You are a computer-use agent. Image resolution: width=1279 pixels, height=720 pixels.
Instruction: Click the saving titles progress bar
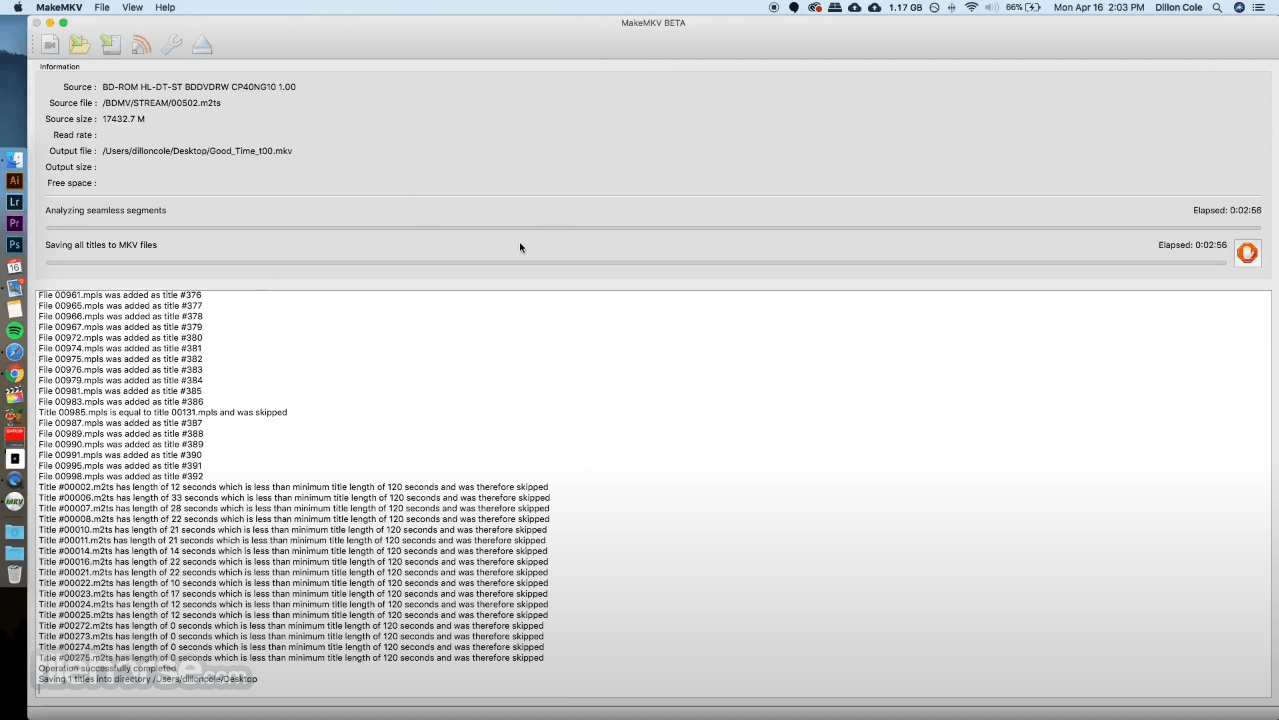636,262
